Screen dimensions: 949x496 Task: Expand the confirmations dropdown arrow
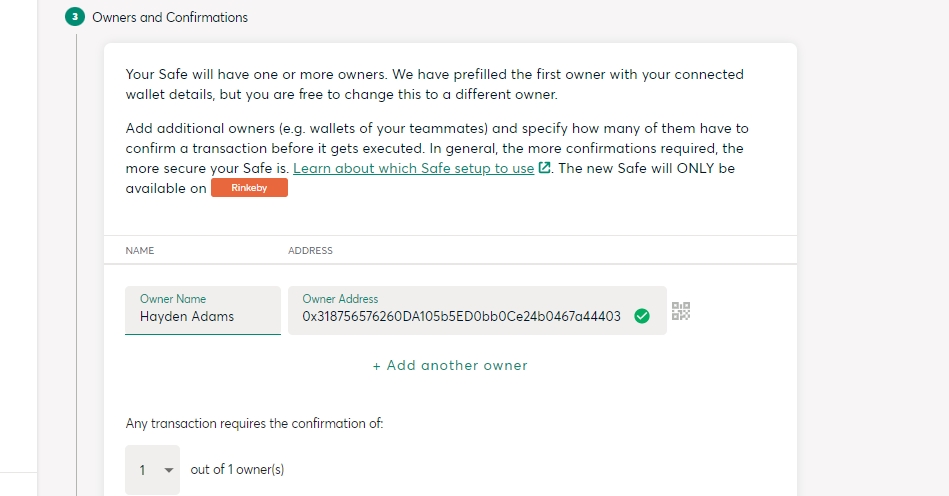(168, 470)
